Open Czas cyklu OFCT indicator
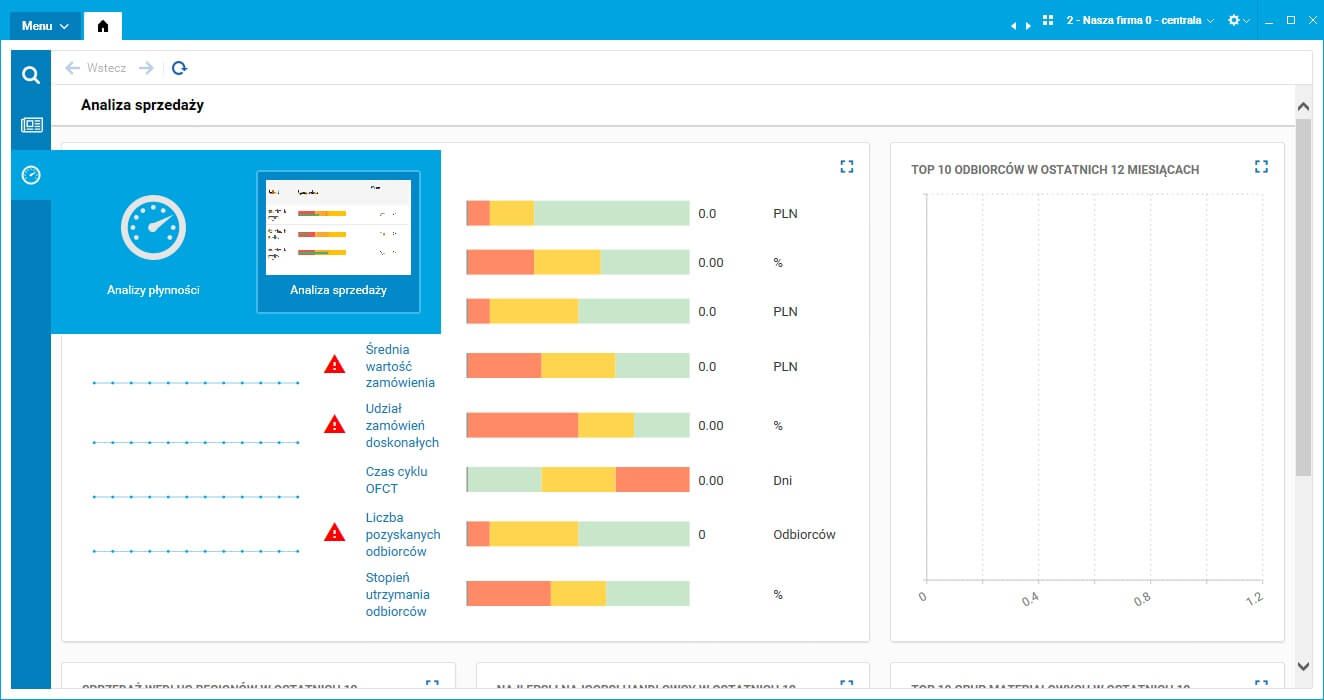The width and height of the screenshot is (1324, 700). (397, 480)
